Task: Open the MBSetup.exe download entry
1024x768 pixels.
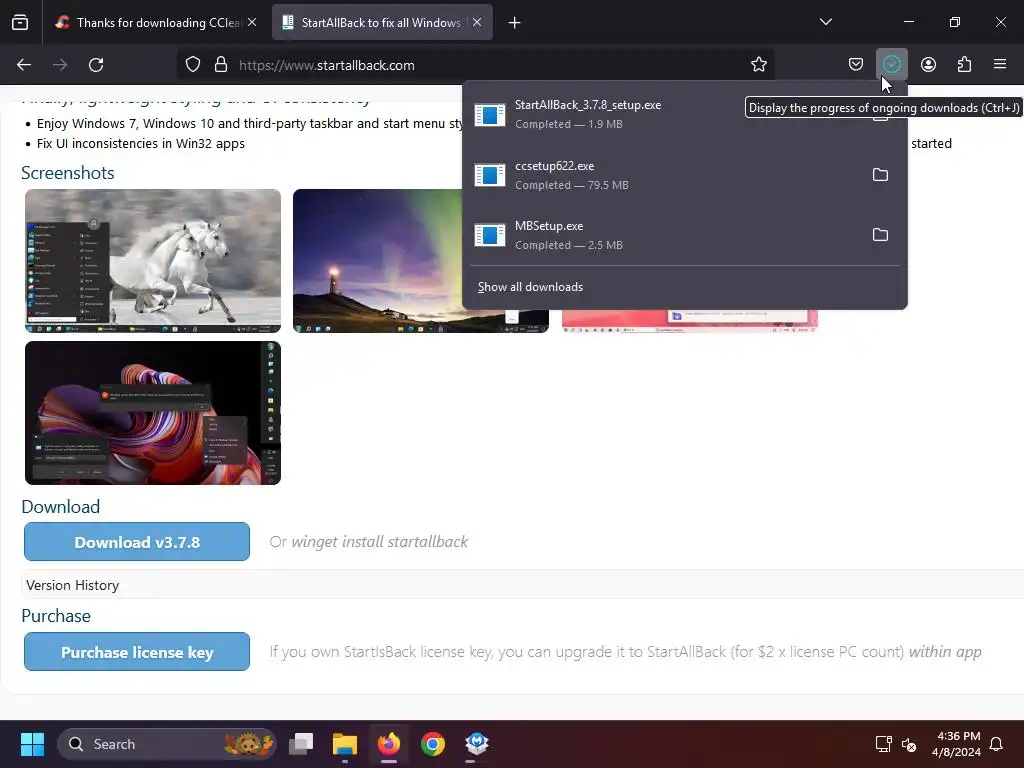Action: click(664, 235)
